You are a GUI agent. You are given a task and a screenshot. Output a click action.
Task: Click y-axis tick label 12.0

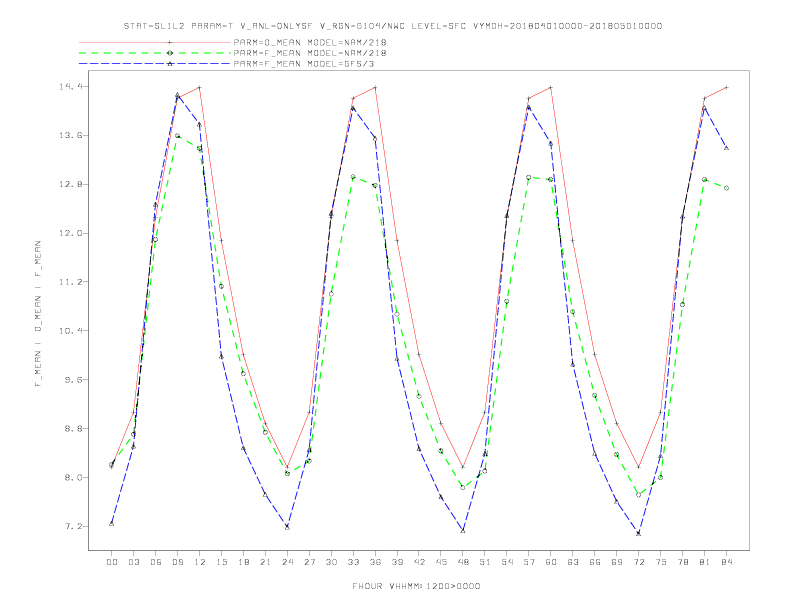[x=70, y=233]
